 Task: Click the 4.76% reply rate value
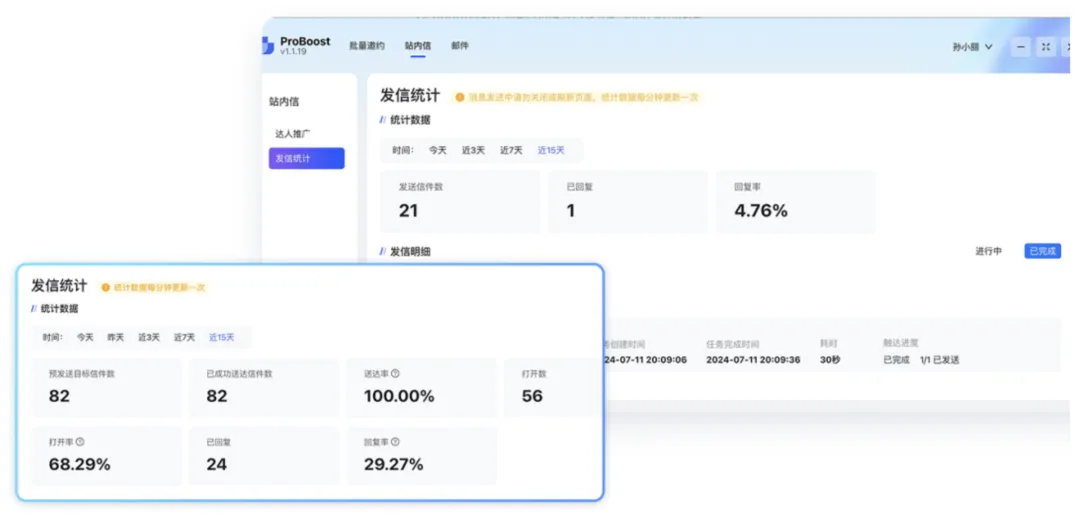click(x=761, y=211)
